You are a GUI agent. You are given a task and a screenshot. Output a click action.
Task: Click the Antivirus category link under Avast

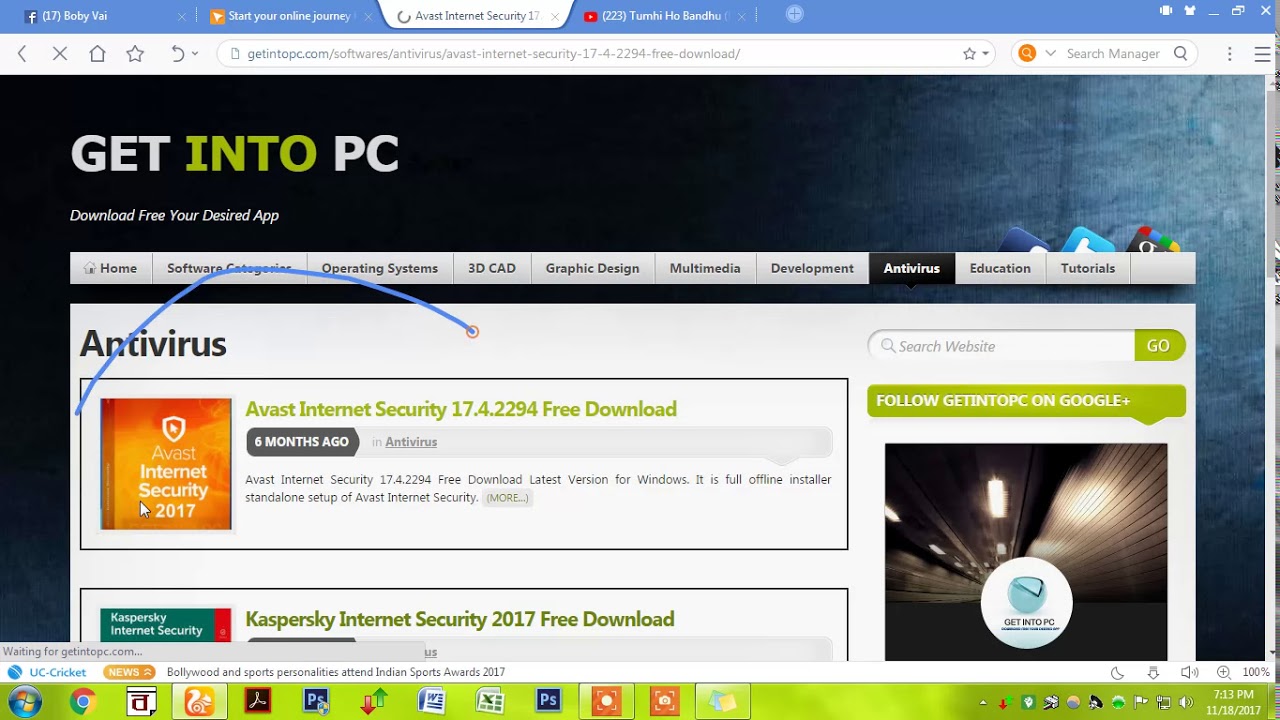point(411,442)
